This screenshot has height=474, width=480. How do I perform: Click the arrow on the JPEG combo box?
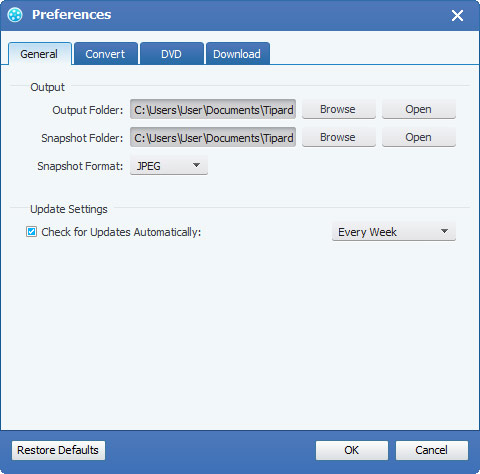pos(196,165)
